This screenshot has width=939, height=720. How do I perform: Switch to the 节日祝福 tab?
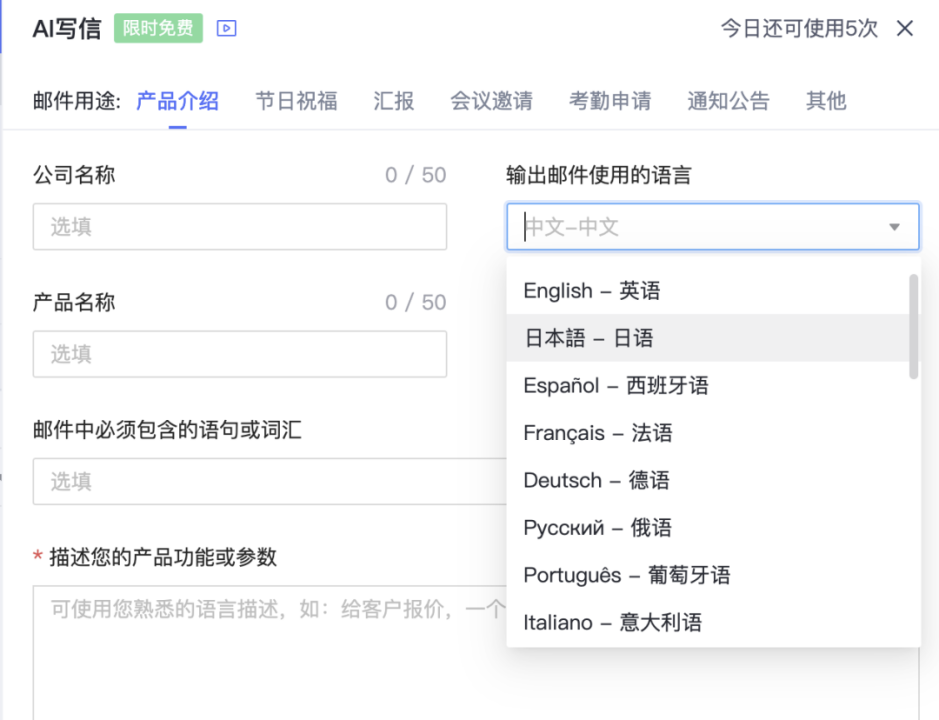296,101
